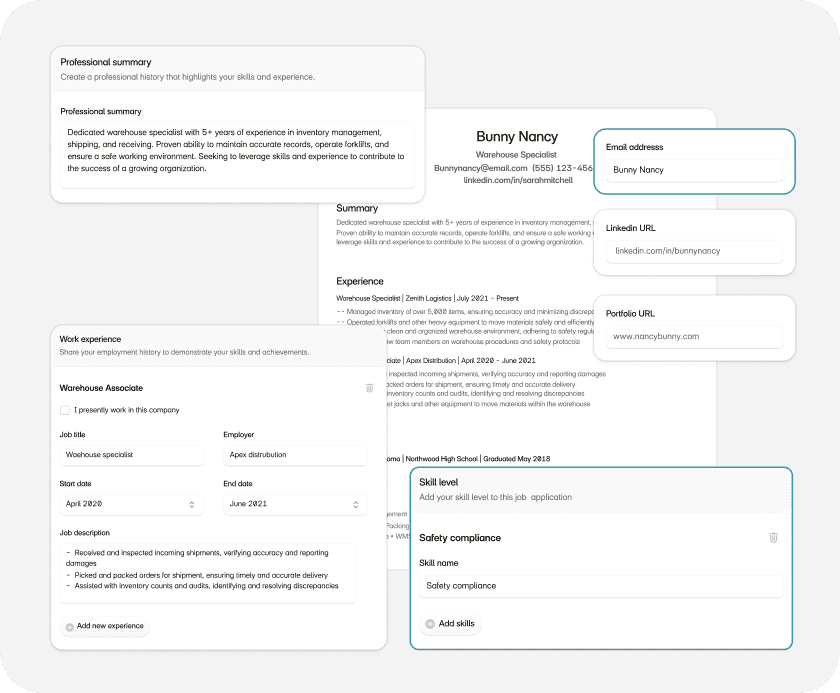The width and height of the screenshot is (840, 693).
Task: Click the Skill name field for Safety compliance
Action: [601, 585]
